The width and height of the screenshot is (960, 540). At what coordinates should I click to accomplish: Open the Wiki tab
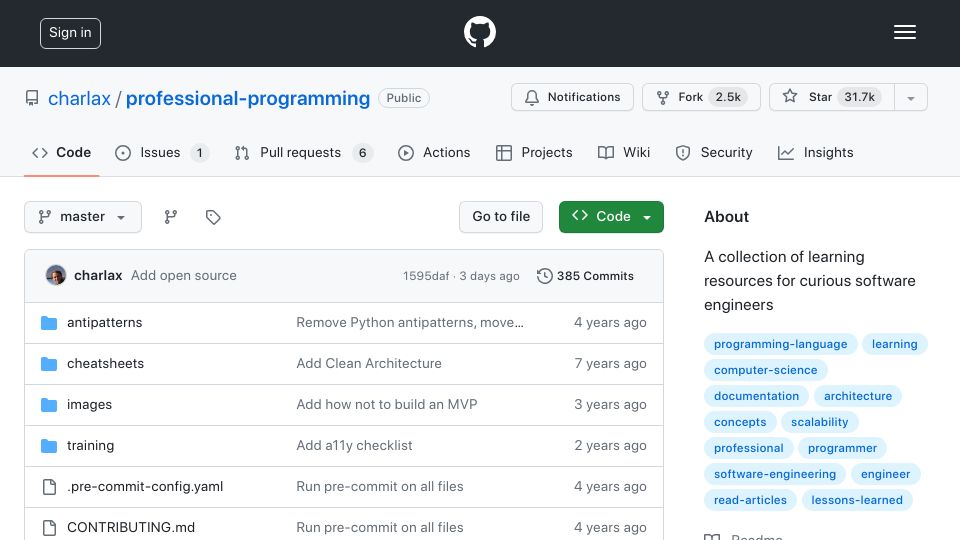[624, 152]
